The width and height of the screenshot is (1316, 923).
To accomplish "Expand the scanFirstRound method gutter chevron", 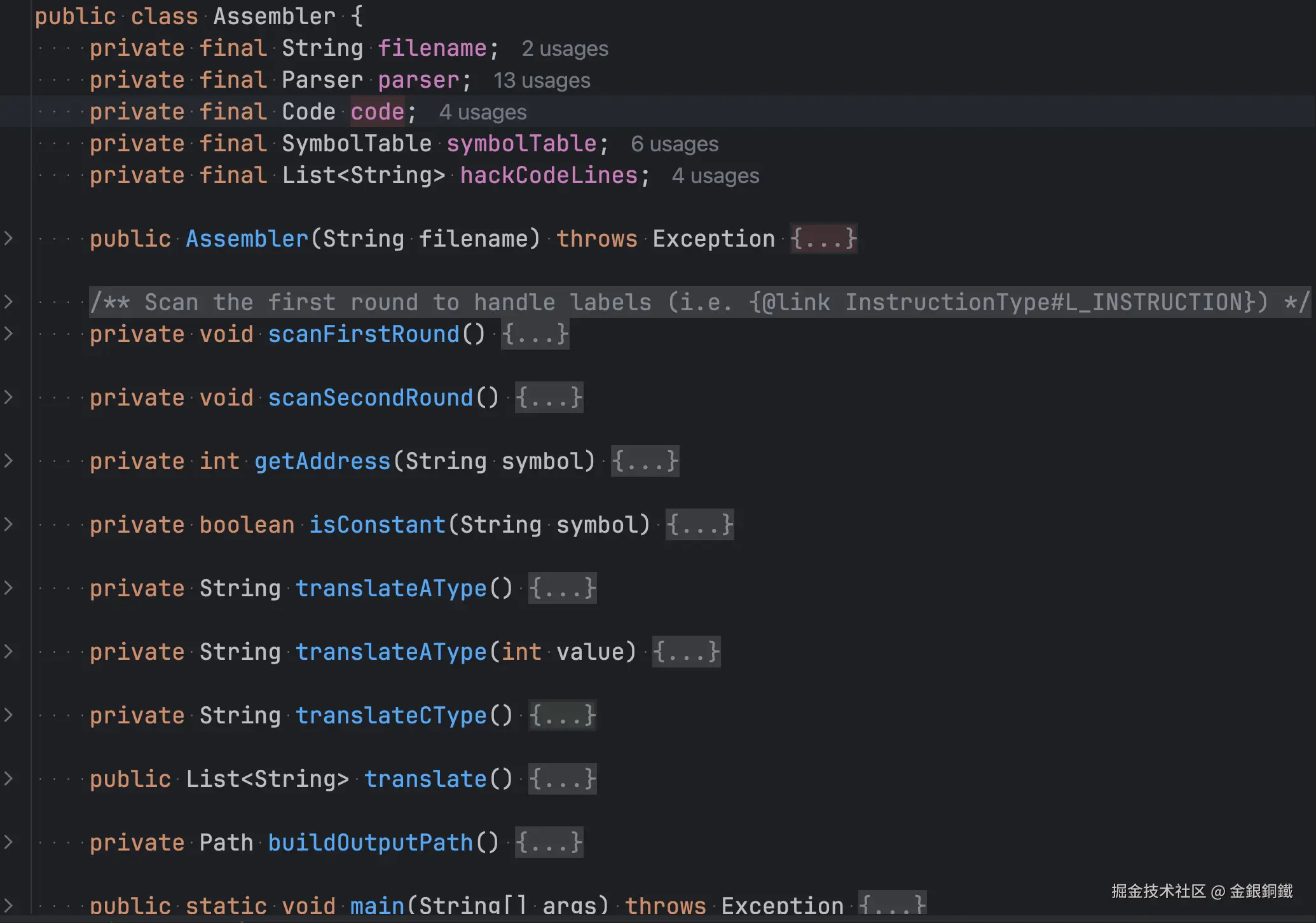I will (x=9, y=333).
